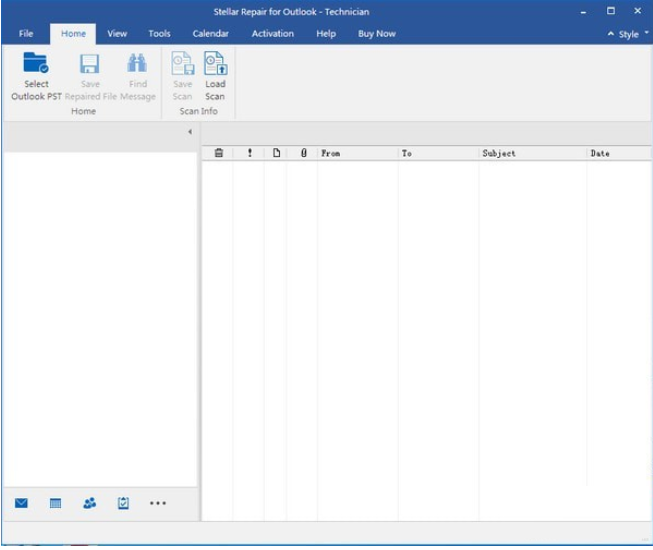
Task: Click the Select Outlook PST icon
Action: (x=36, y=64)
